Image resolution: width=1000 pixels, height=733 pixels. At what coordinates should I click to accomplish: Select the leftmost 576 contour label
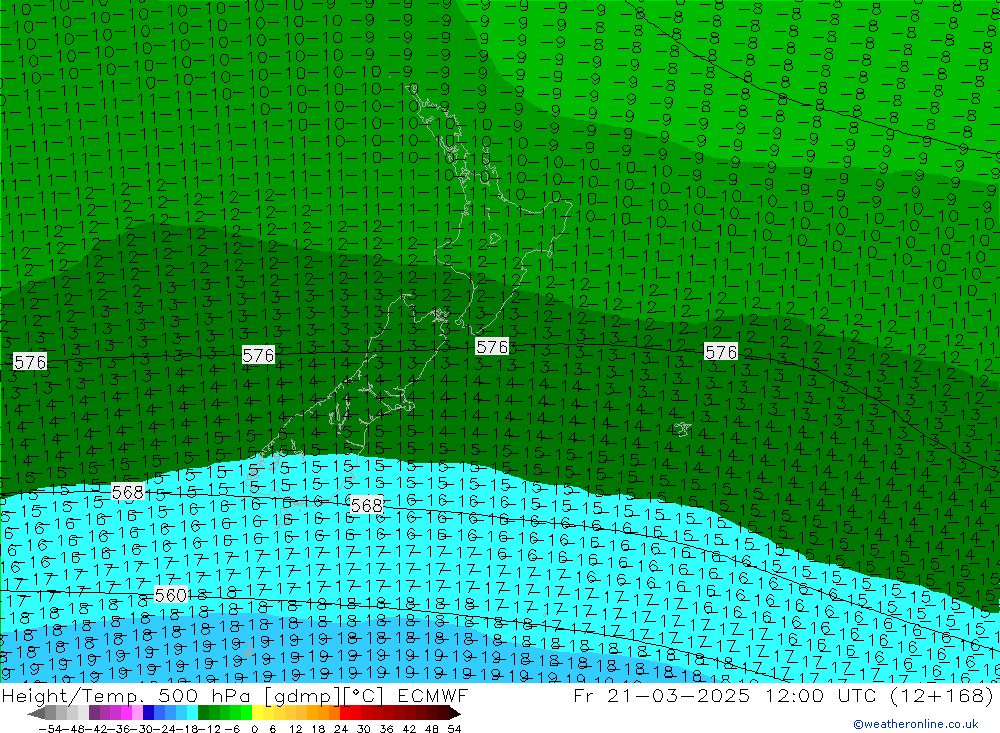point(30,362)
